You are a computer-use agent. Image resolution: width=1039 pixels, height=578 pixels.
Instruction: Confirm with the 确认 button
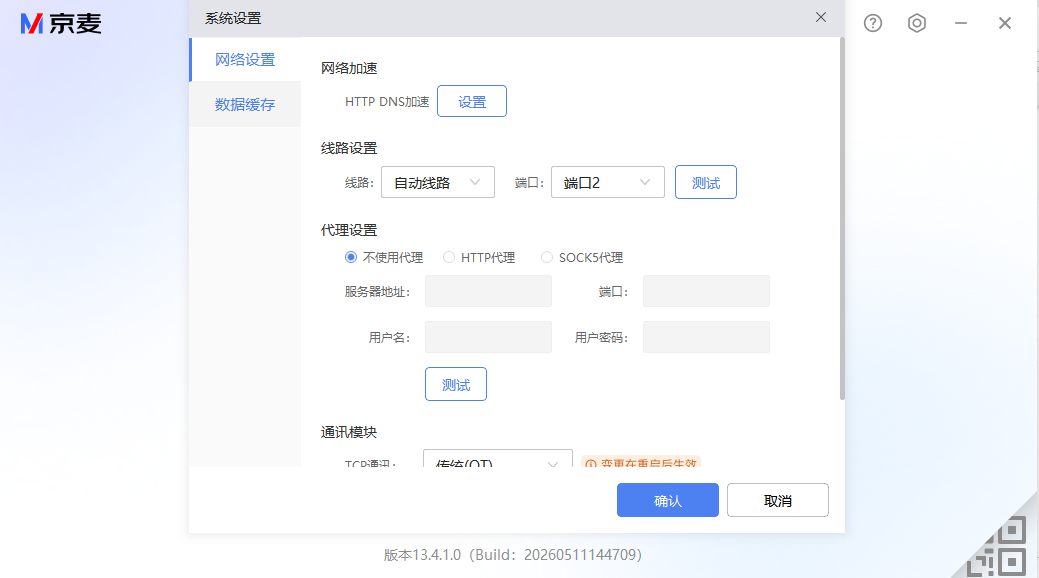tap(668, 500)
